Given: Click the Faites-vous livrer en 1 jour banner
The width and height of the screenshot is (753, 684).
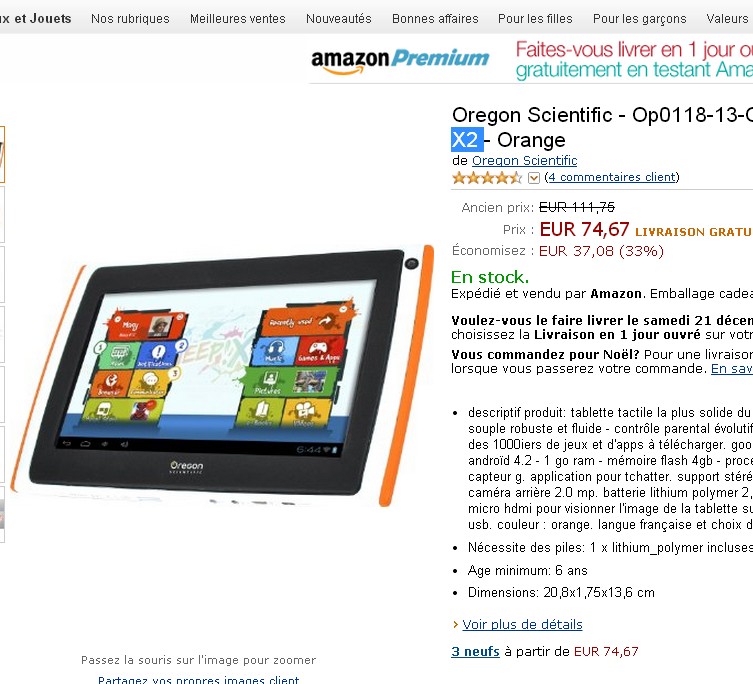Looking at the screenshot, I should (634, 60).
